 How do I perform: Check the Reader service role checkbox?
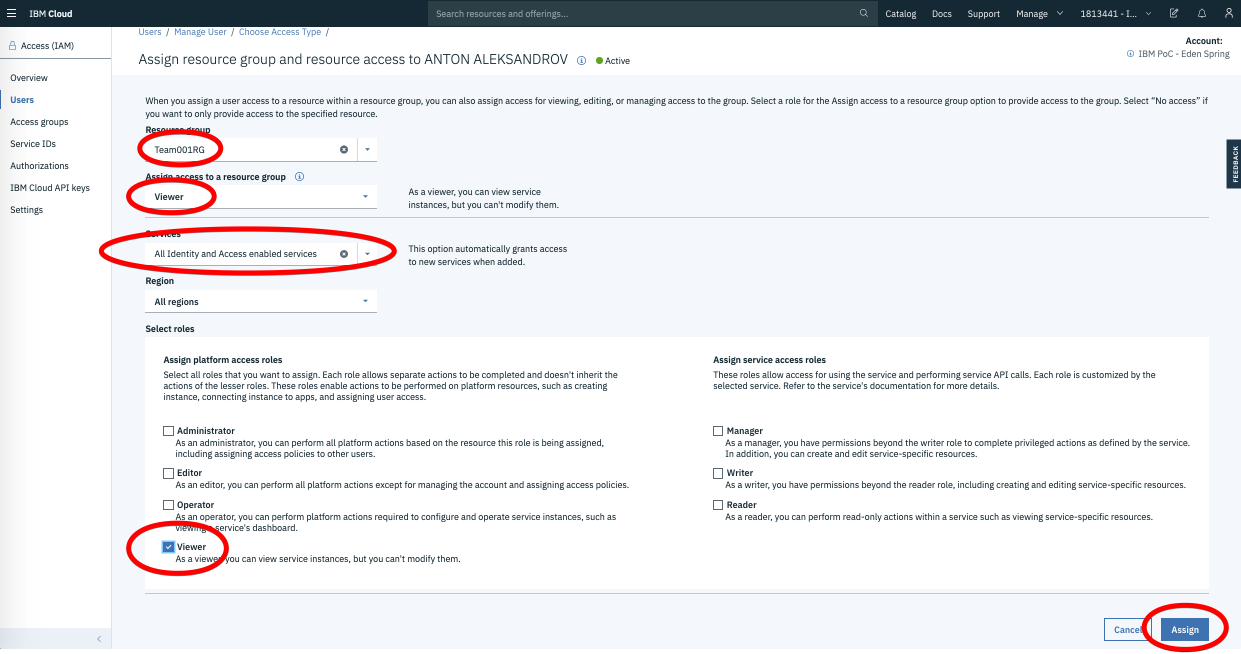click(718, 505)
